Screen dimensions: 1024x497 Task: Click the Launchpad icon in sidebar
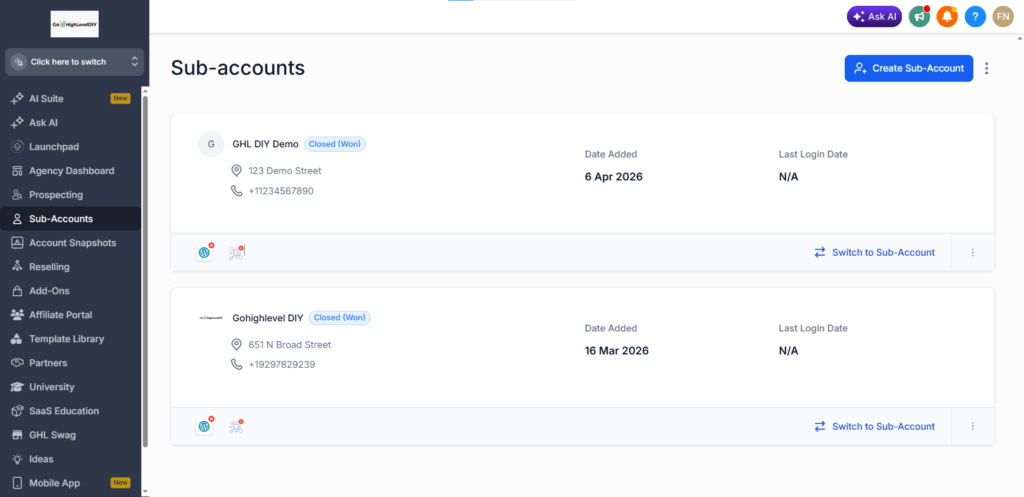pos(18,147)
